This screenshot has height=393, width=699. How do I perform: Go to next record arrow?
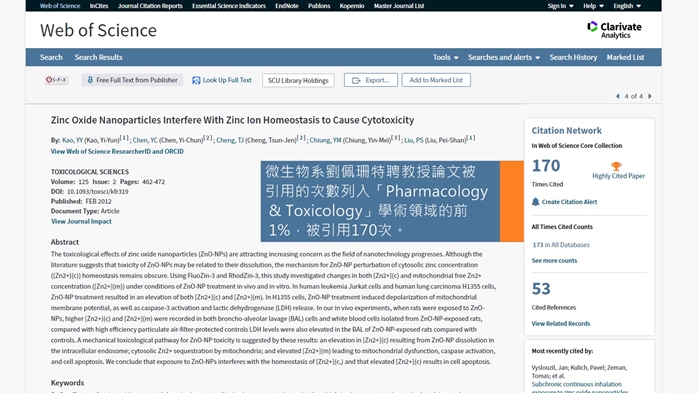point(650,96)
